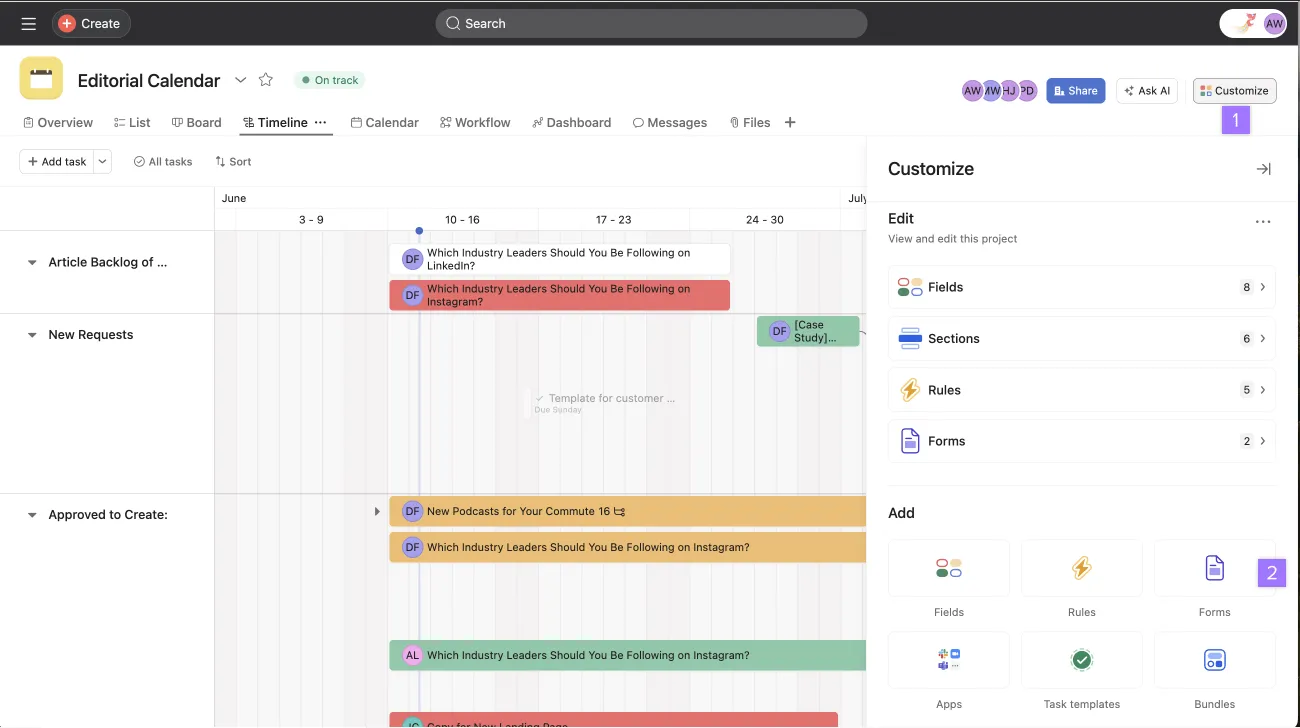Click the red Instagram task bar

pyautogui.click(x=559, y=295)
